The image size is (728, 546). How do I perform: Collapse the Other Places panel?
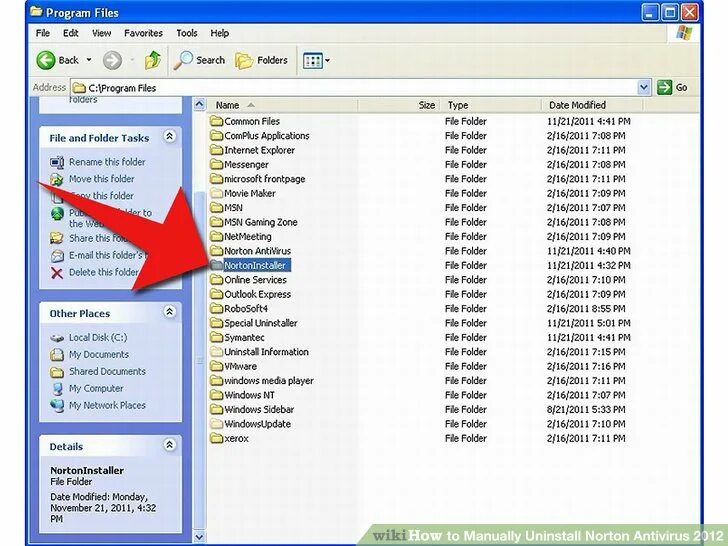coord(169,312)
